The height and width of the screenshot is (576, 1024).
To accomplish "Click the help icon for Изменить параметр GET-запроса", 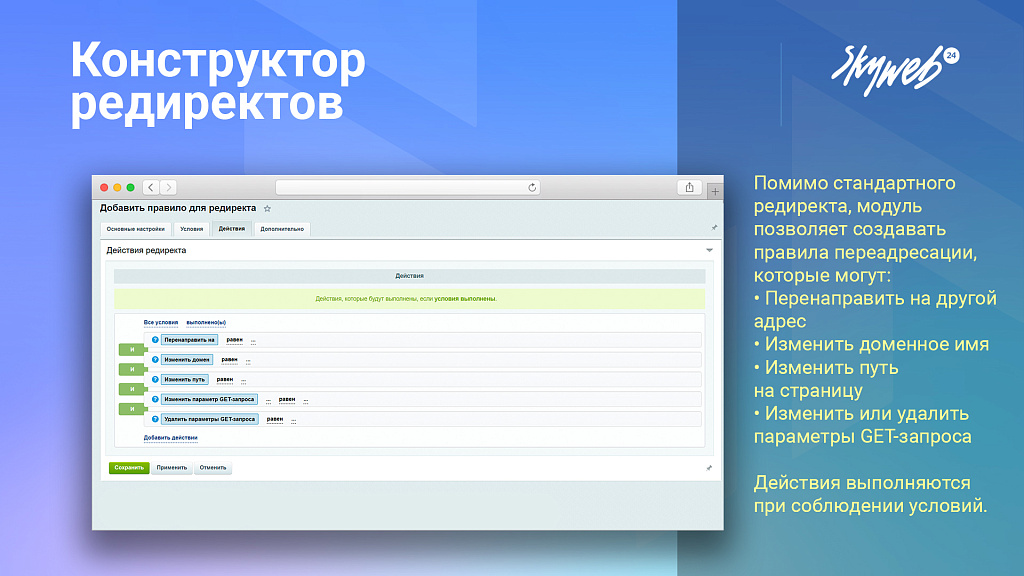I will (153, 399).
